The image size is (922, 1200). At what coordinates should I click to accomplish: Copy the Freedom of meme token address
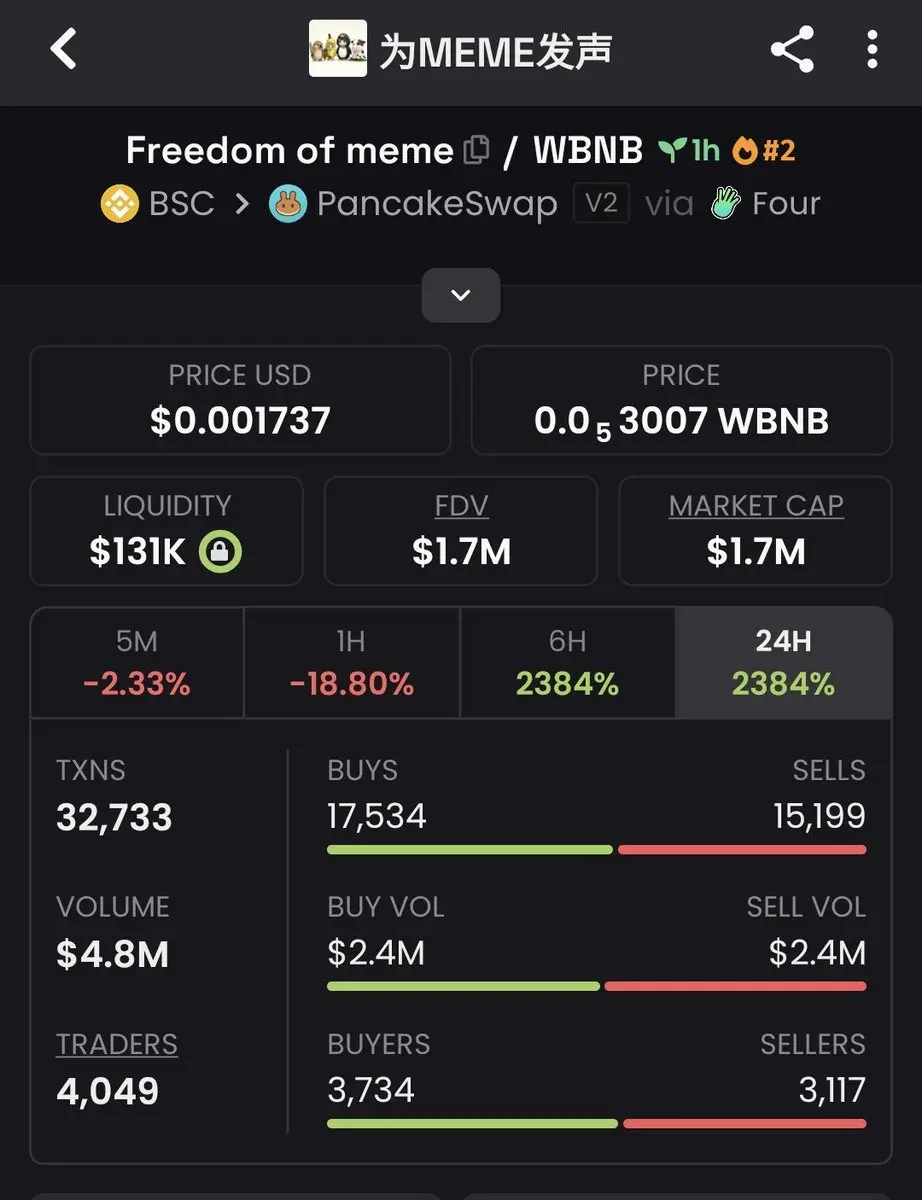[477, 151]
